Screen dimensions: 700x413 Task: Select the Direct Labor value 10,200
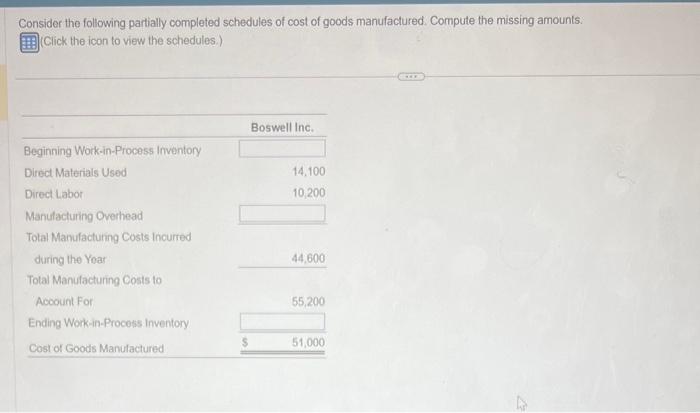pos(308,193)
